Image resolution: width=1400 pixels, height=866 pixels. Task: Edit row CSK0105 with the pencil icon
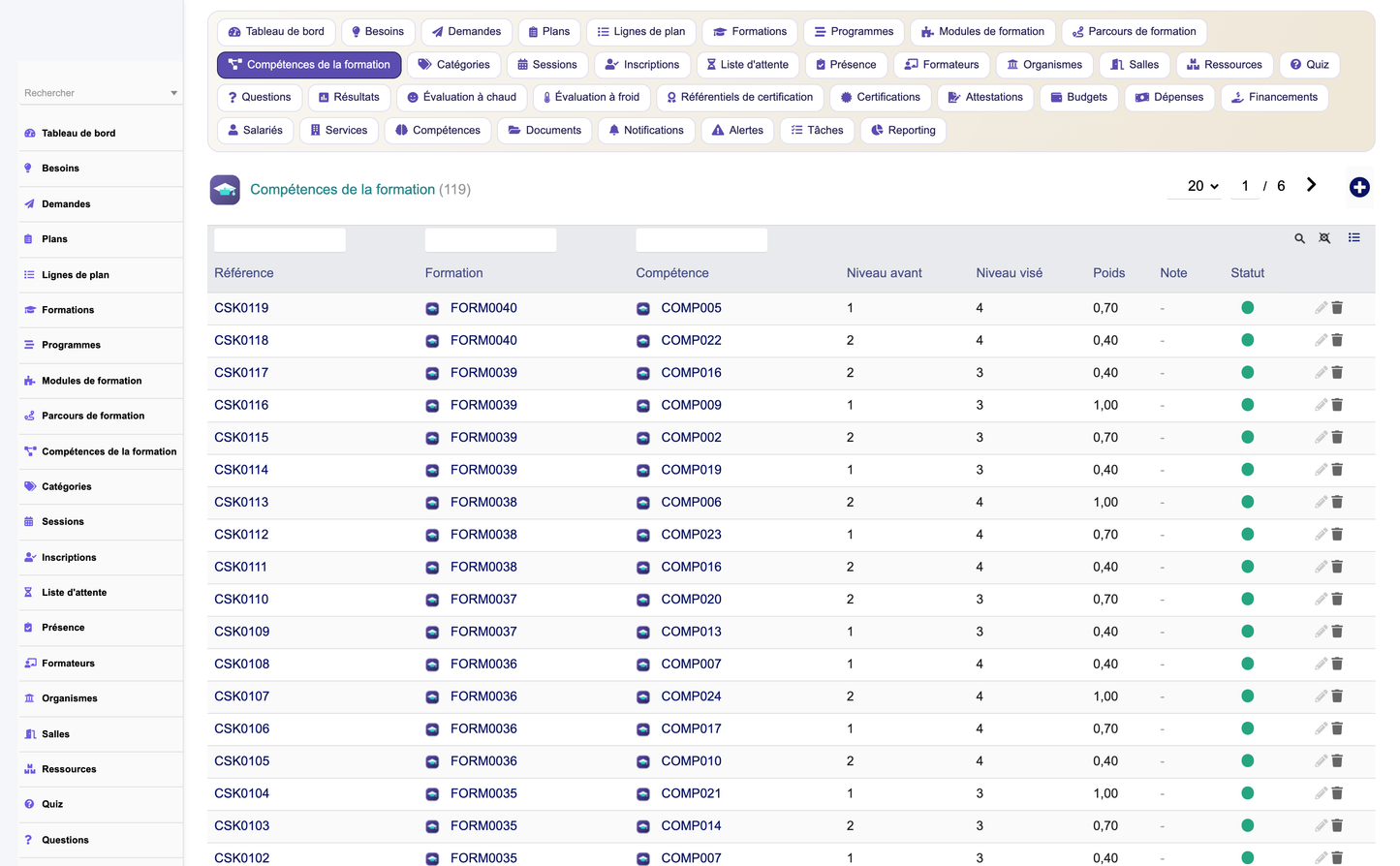[1321, 760]
